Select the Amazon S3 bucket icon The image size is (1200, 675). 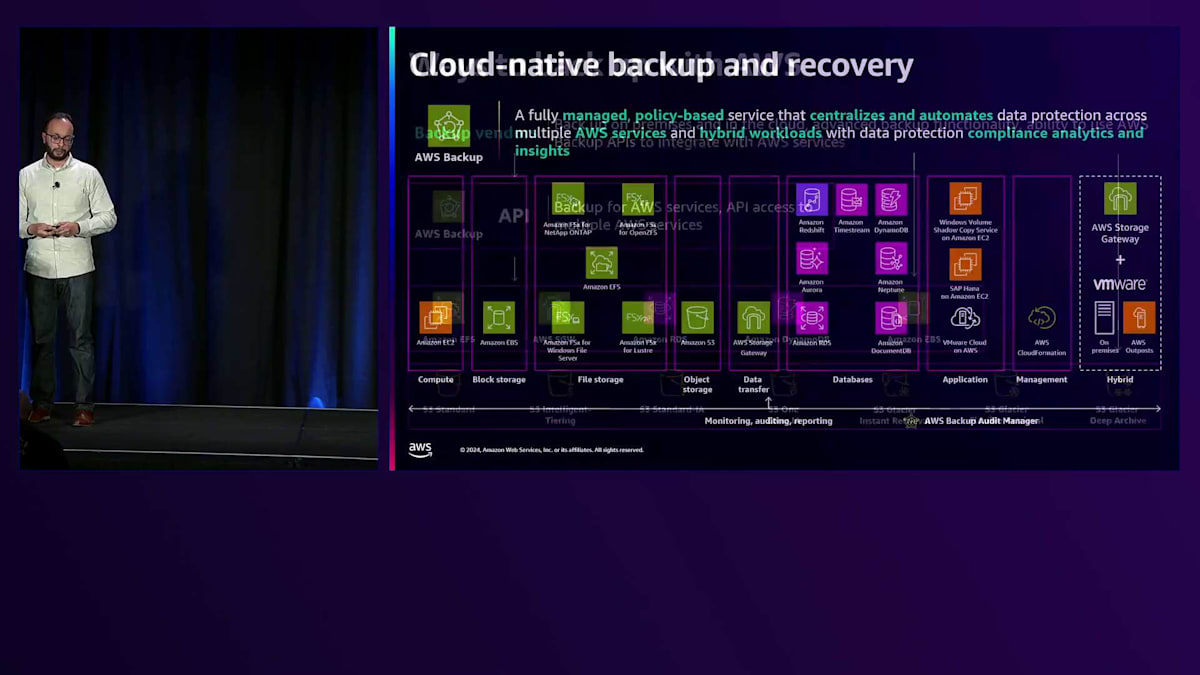[698, 317]
